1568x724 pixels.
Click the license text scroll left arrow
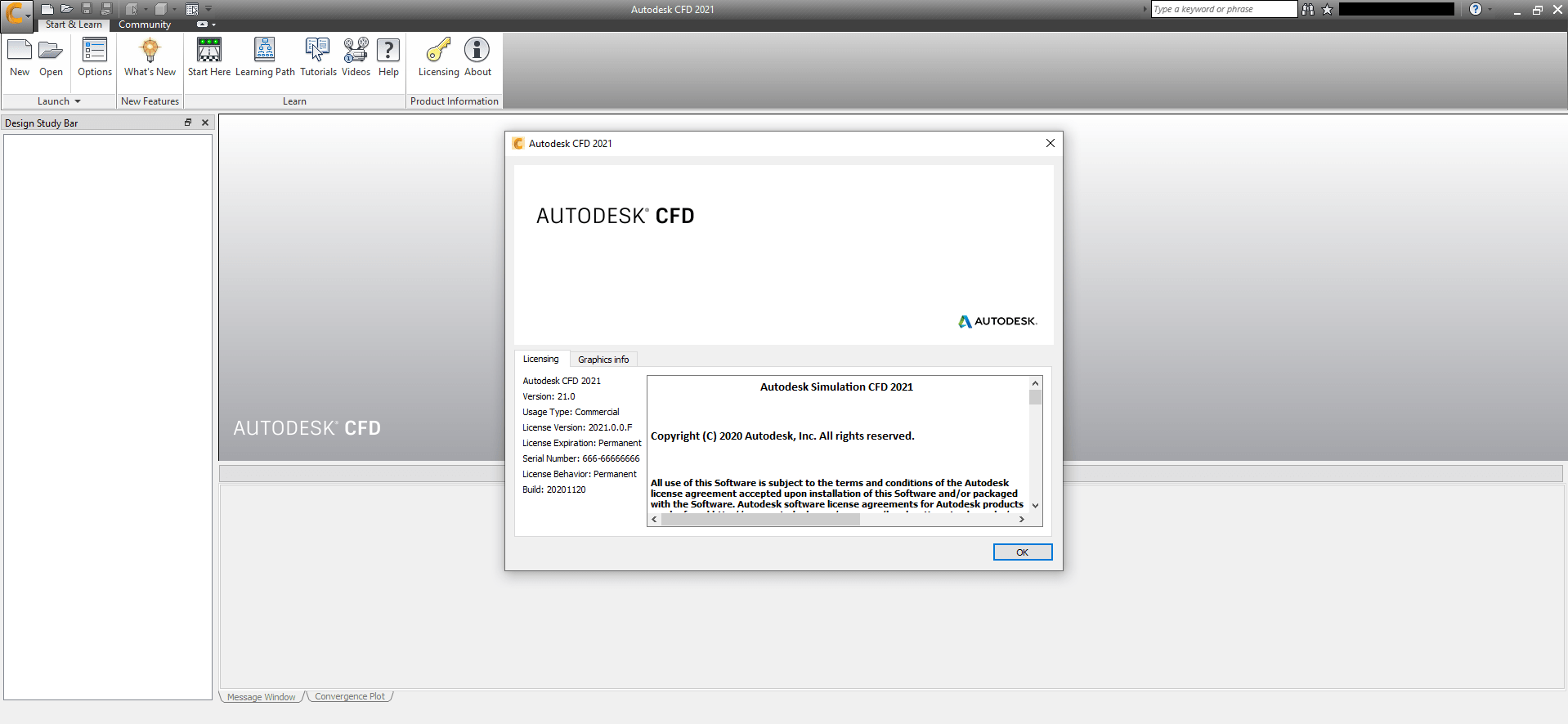tap(654, 520)
